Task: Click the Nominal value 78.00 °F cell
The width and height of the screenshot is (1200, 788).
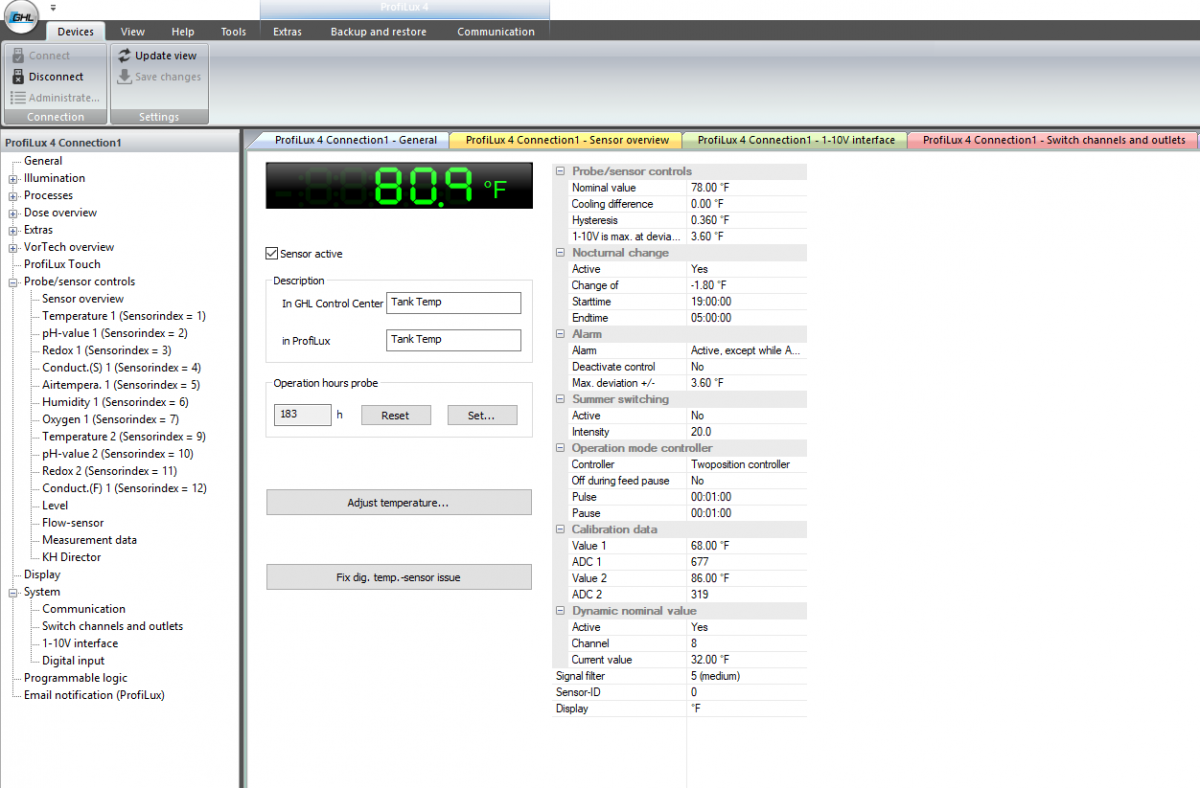Action: click(x=747, y=188)
